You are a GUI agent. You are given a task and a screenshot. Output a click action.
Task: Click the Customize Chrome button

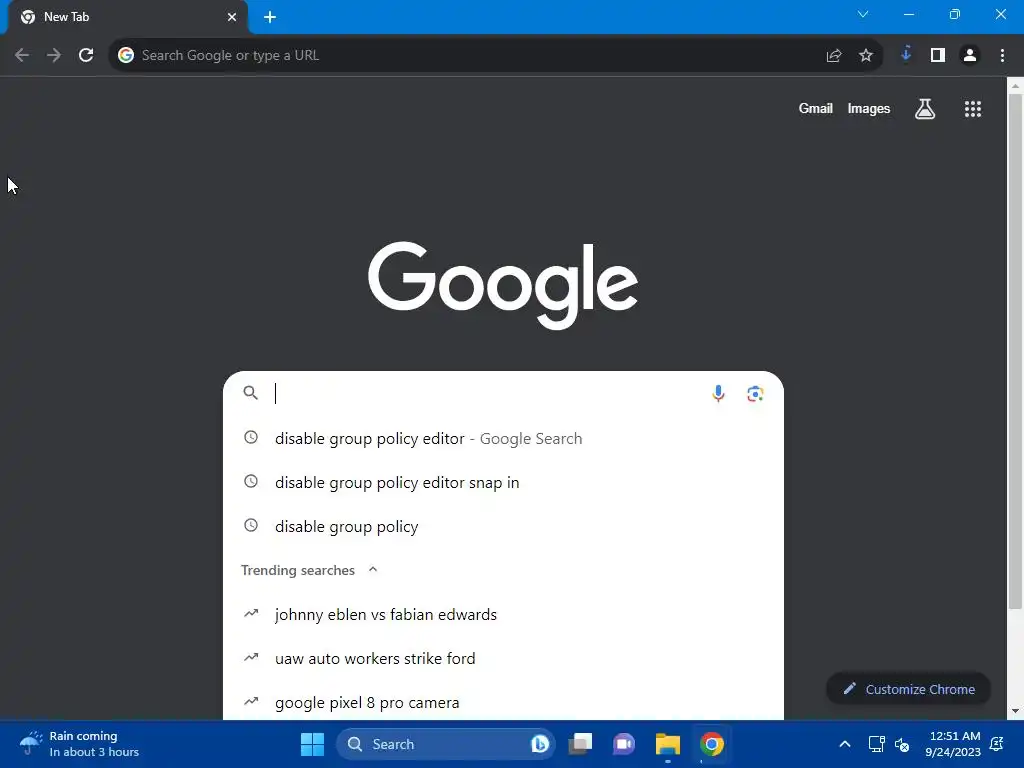pos(908,689)
